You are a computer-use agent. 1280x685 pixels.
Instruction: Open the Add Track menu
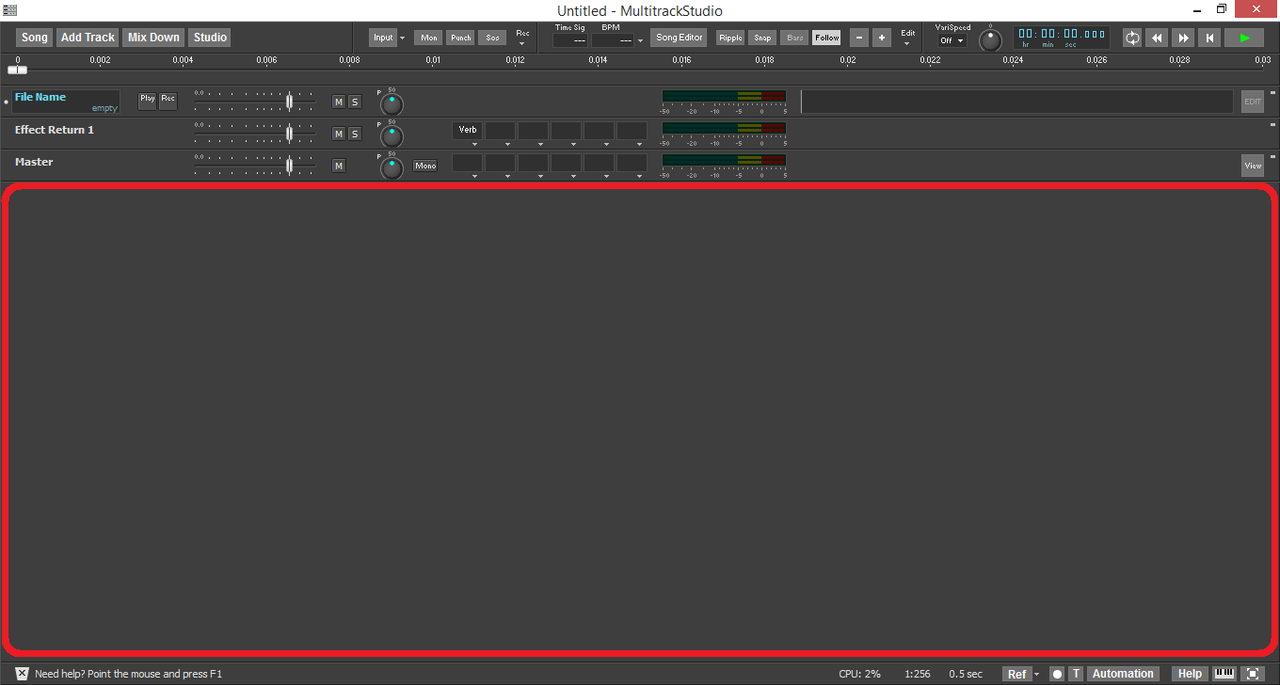87,37
